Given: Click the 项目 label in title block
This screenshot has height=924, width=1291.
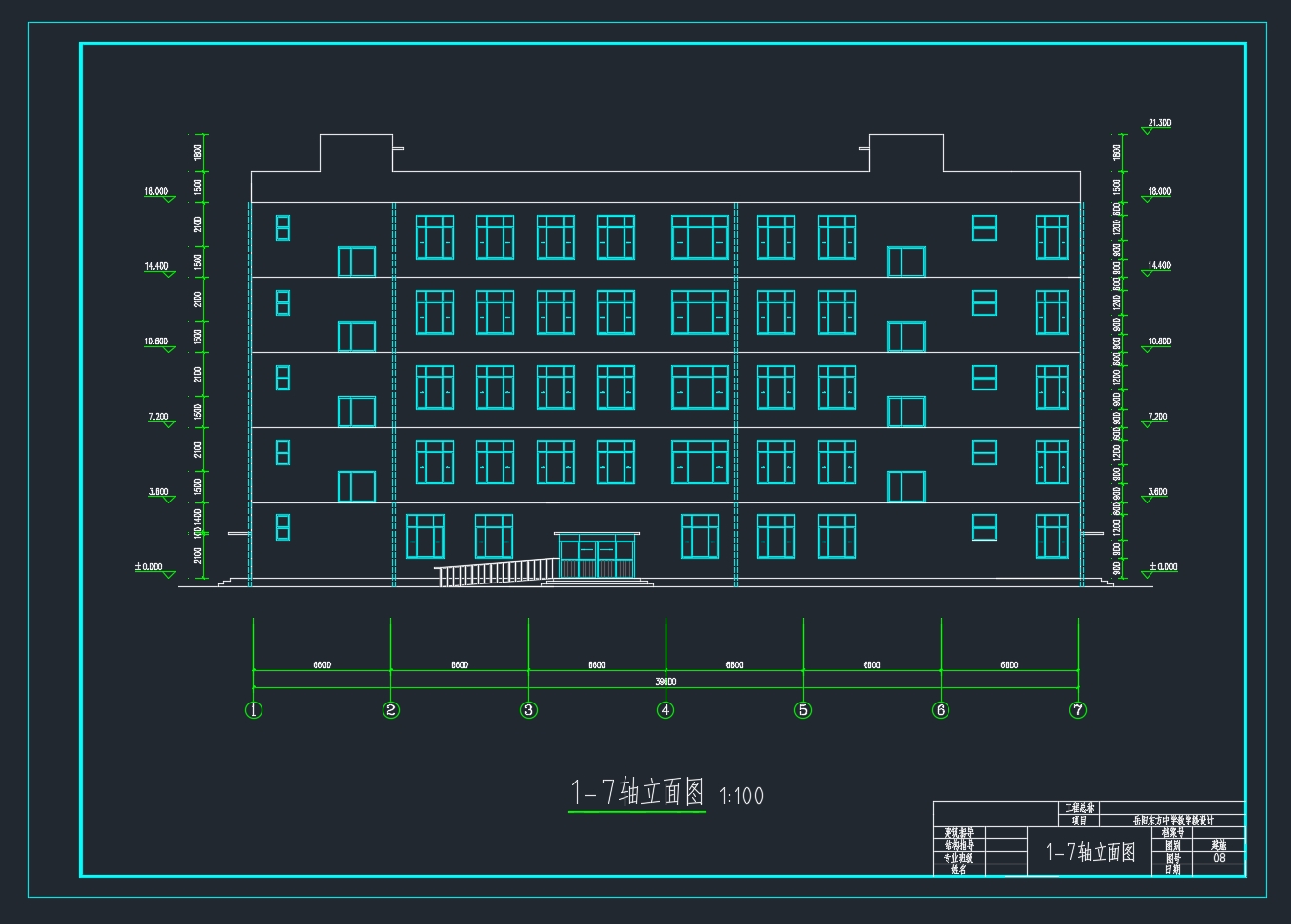Looking at the screenshot, I should (1079, 821).
